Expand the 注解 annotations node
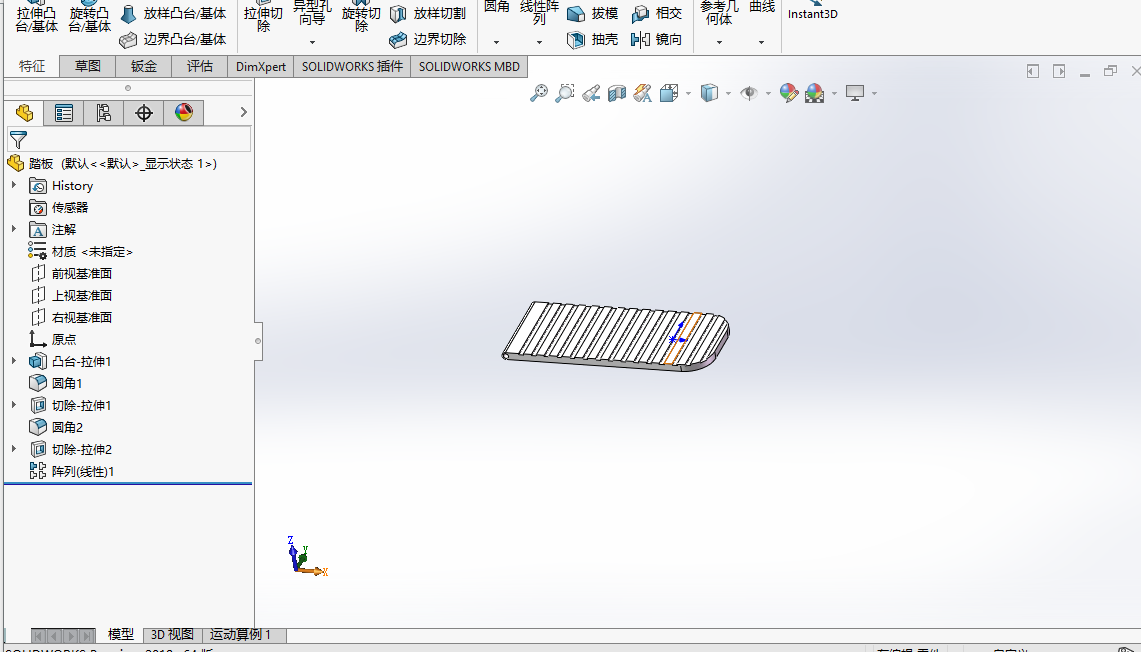 click(13, 228)
